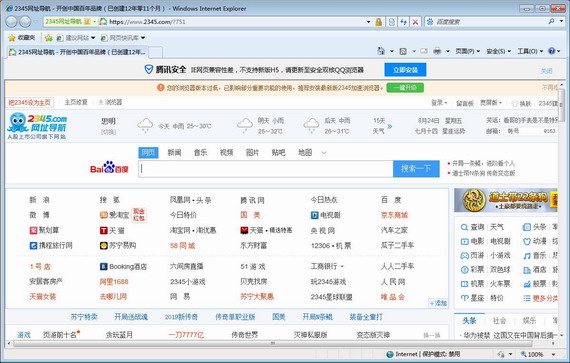Image resolution: width=570 pixels, height=363 pixels.
Task: Click the search magnifier in the IE search box
Action: 551,22
